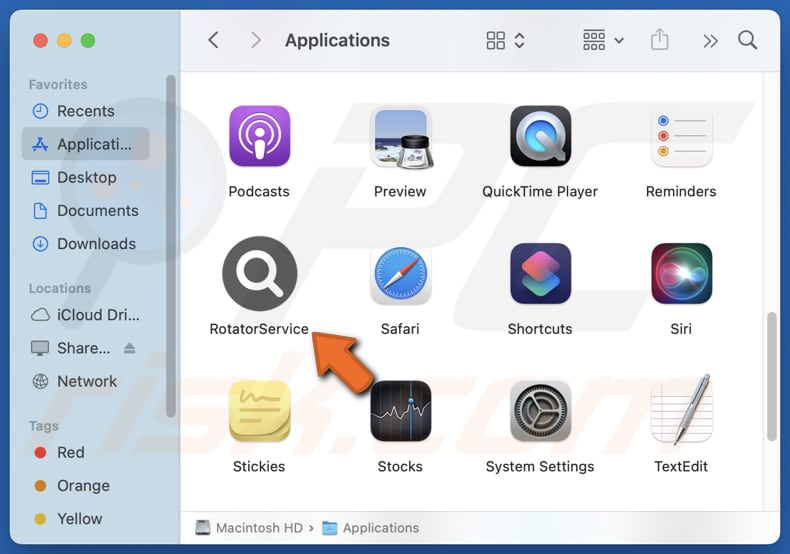This screenshot has width=790, height=554.
Task: Switch to icon grid view button
Action: (x=496, y=40)
